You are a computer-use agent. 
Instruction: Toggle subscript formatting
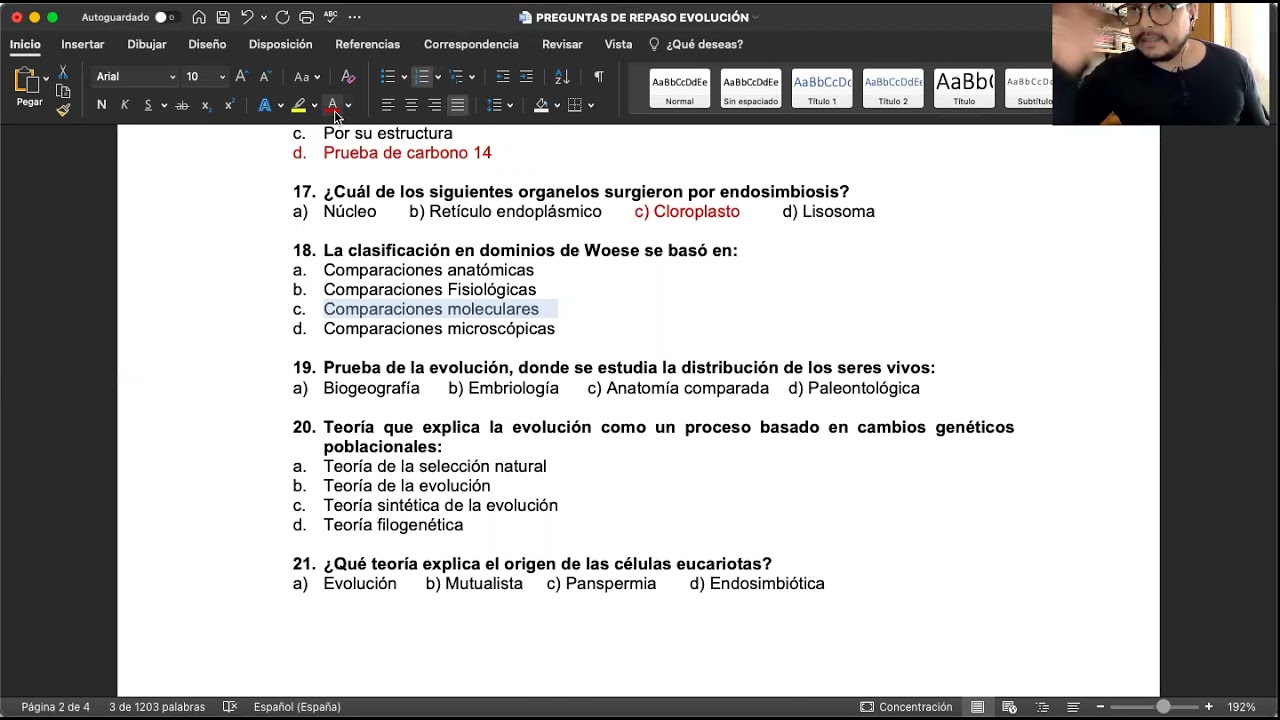click(206, 105)
